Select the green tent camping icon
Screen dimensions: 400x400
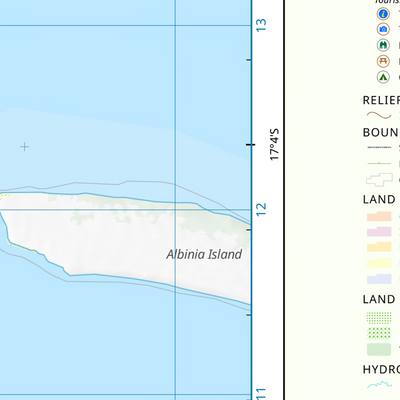point(383,77)
